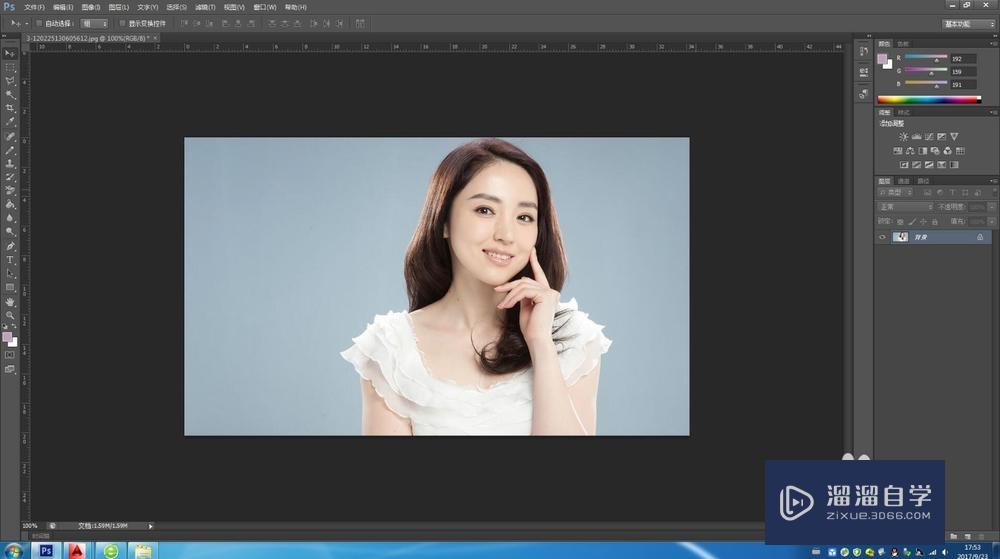Select the Crop tool
This screenshot has height=559, width=1000.
pyautogui.click(x=10, y=108)
